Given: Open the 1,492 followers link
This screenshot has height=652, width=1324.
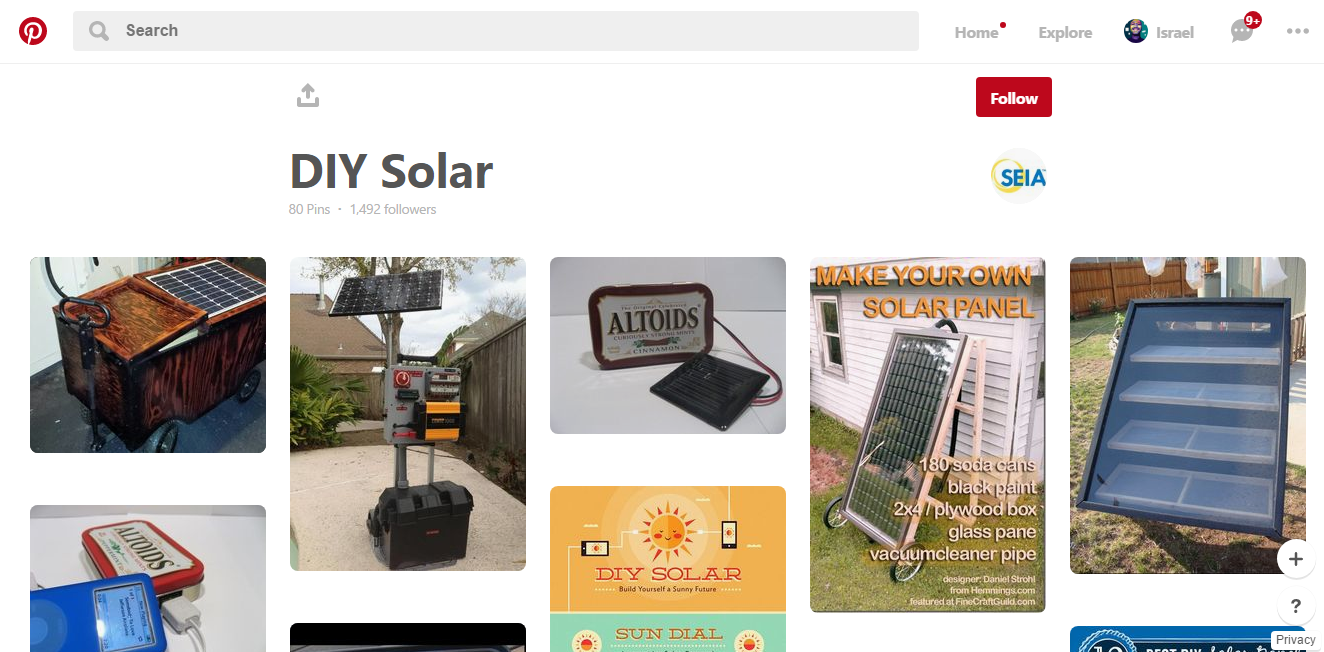Looking at the screenshot, I should pos(393,209).
